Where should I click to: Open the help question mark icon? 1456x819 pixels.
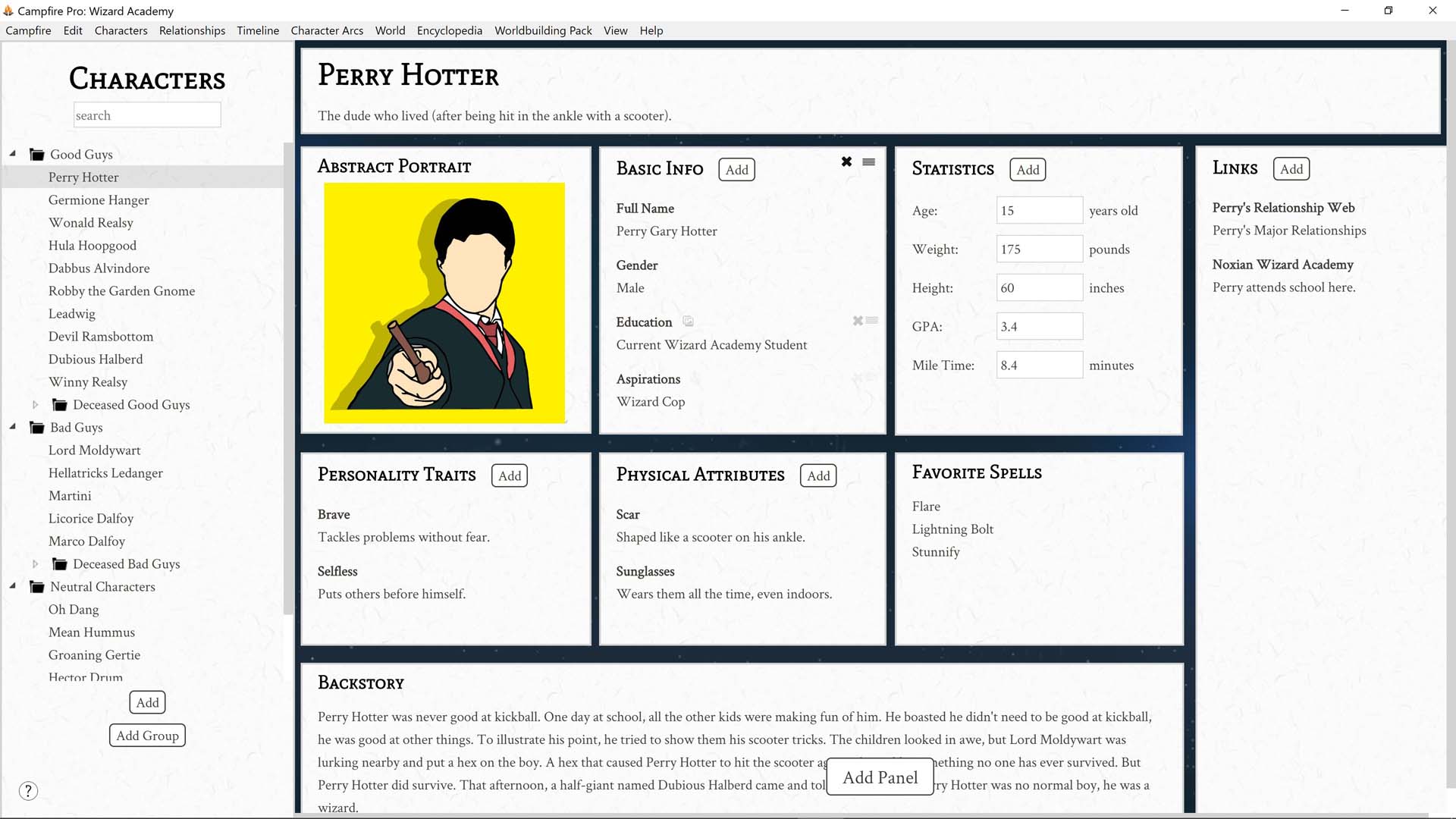(x=28, y=791)
